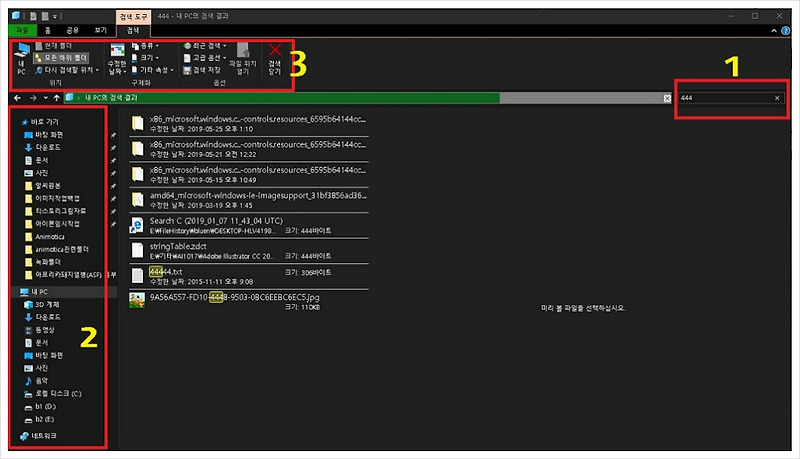Open the 녹화폴더 folder in sidebar
This screenshot has width=800, height=459.
(x=43, y=262)
